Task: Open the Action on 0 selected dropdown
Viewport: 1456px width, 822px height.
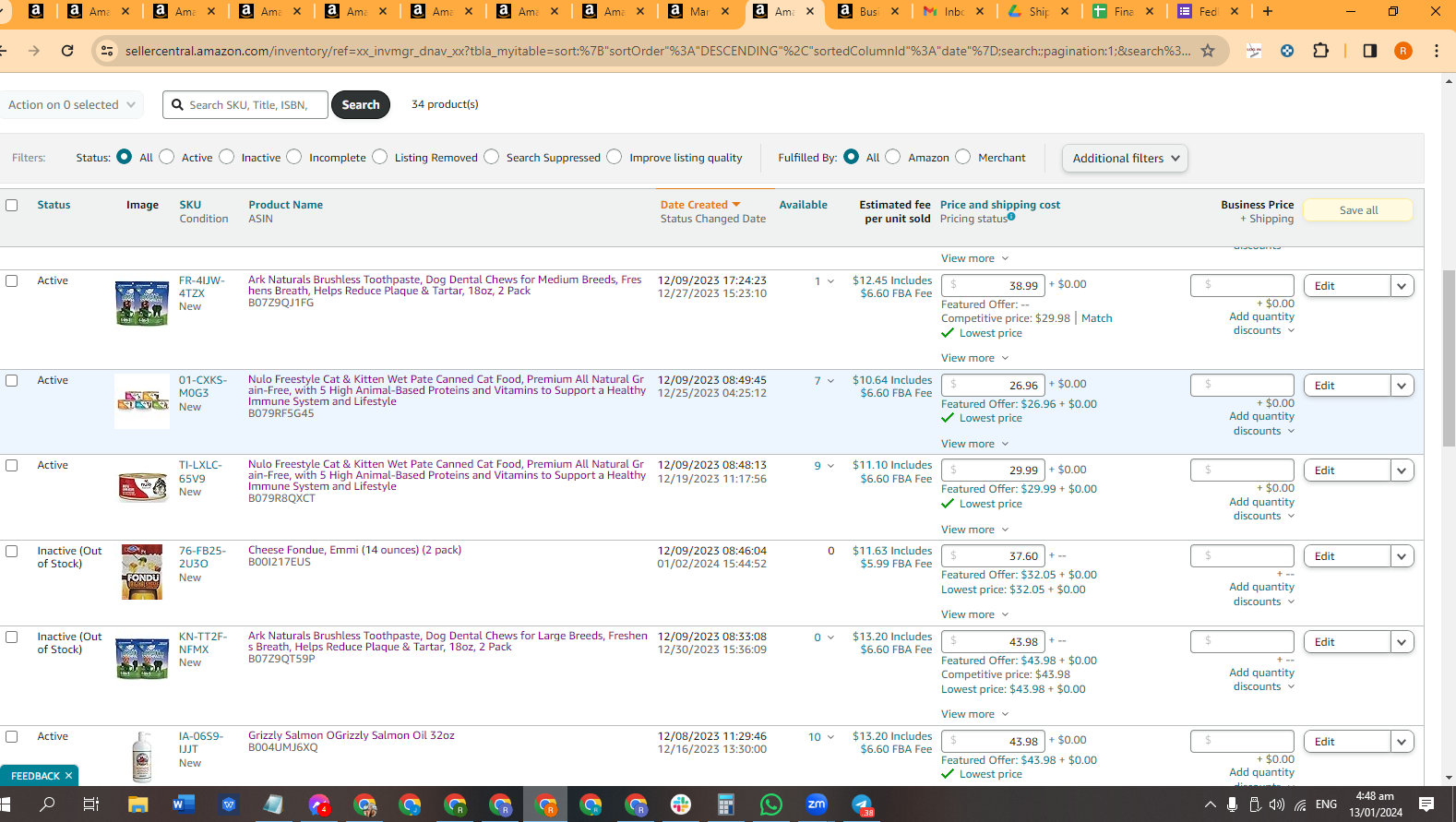Action: 71,105
